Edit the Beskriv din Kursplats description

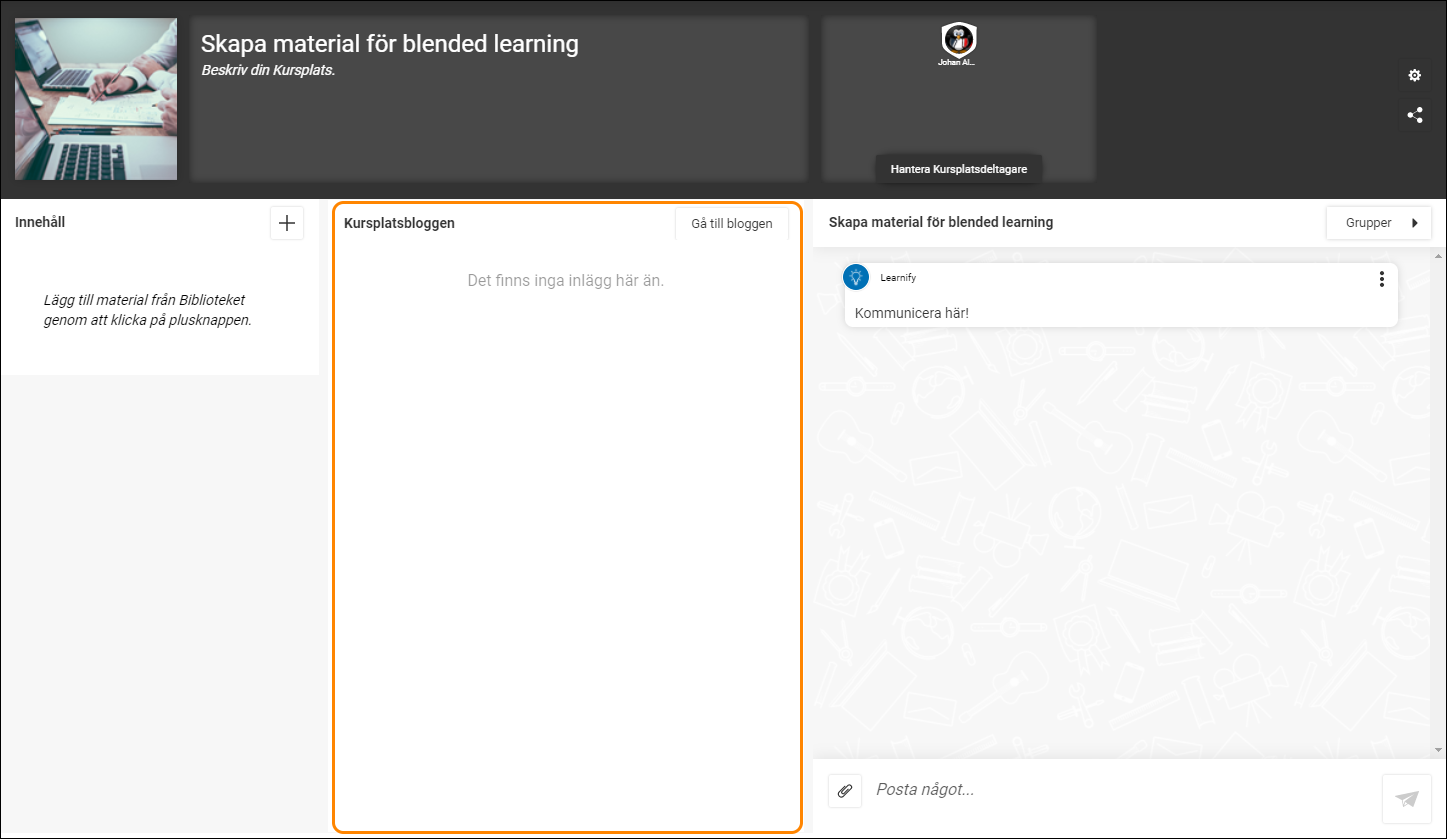[x=268, y=70]
